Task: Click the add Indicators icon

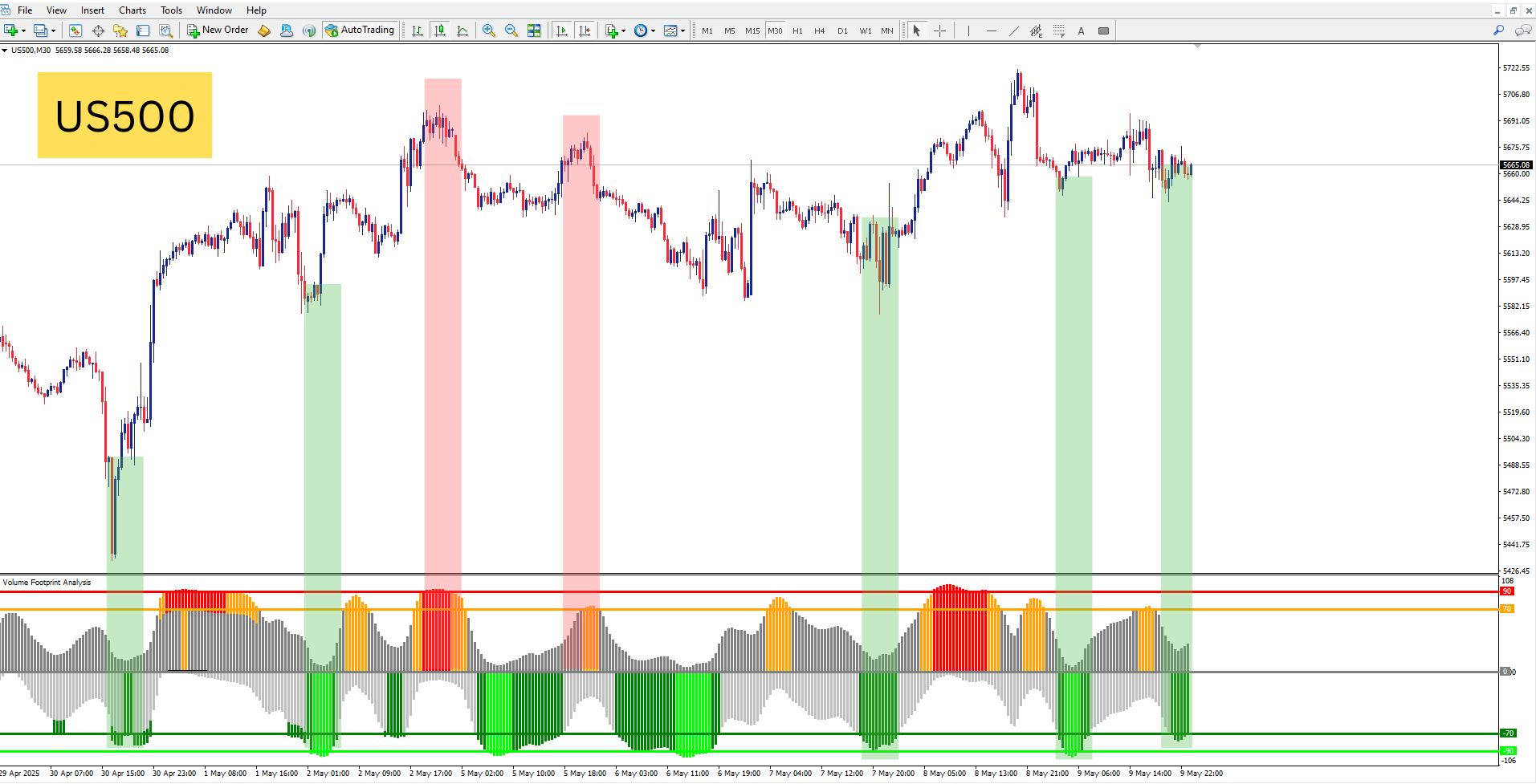Action: 612,30
